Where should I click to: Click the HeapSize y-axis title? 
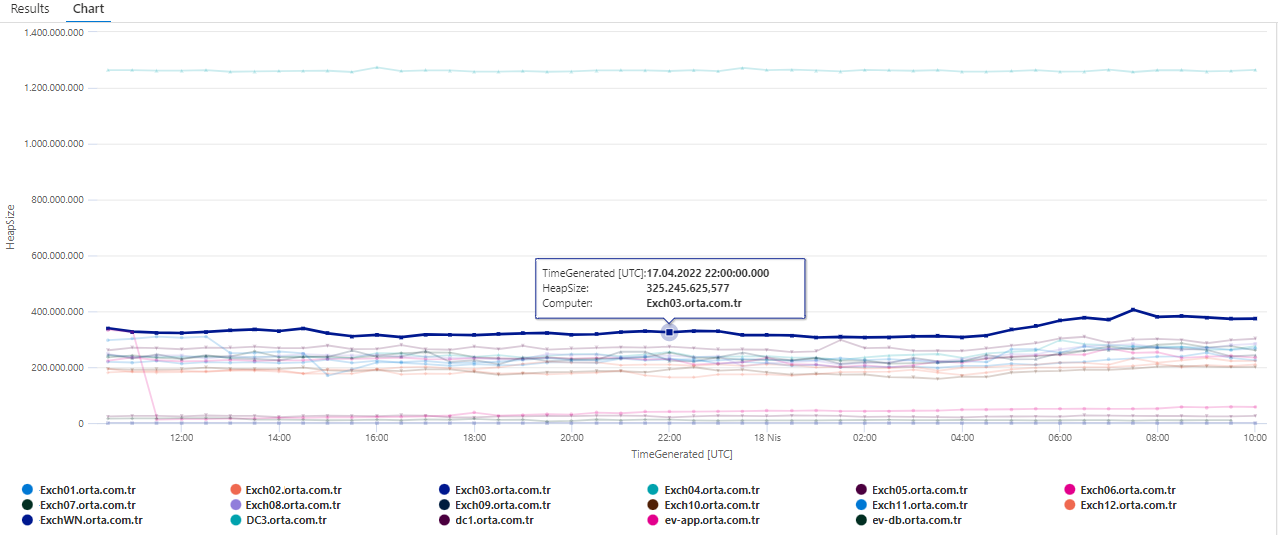[x=11, y=228]
